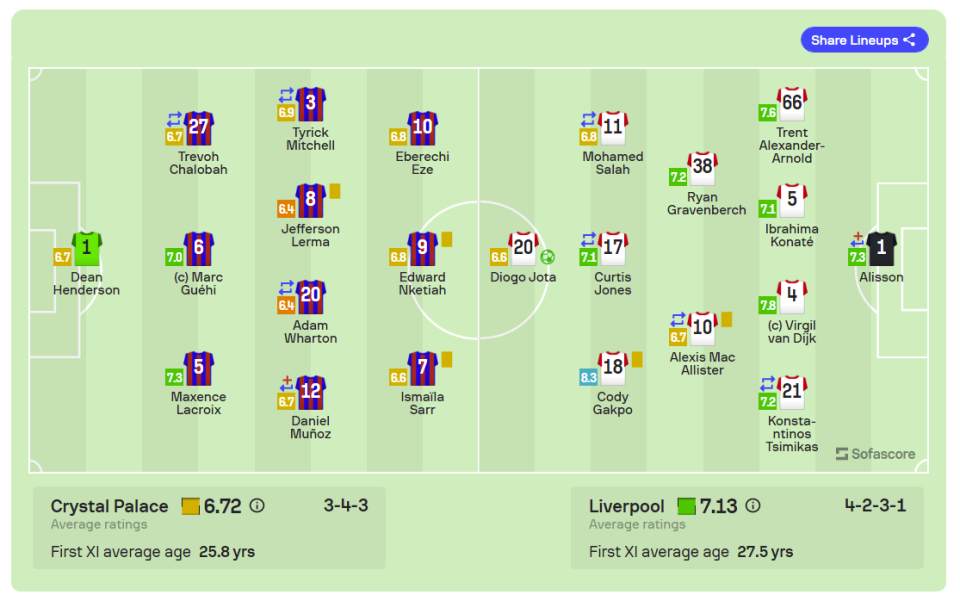960x601 pixels.
Task: Click Dean Henderson's green goalkeeper shirt
Action: pos(86,248)
